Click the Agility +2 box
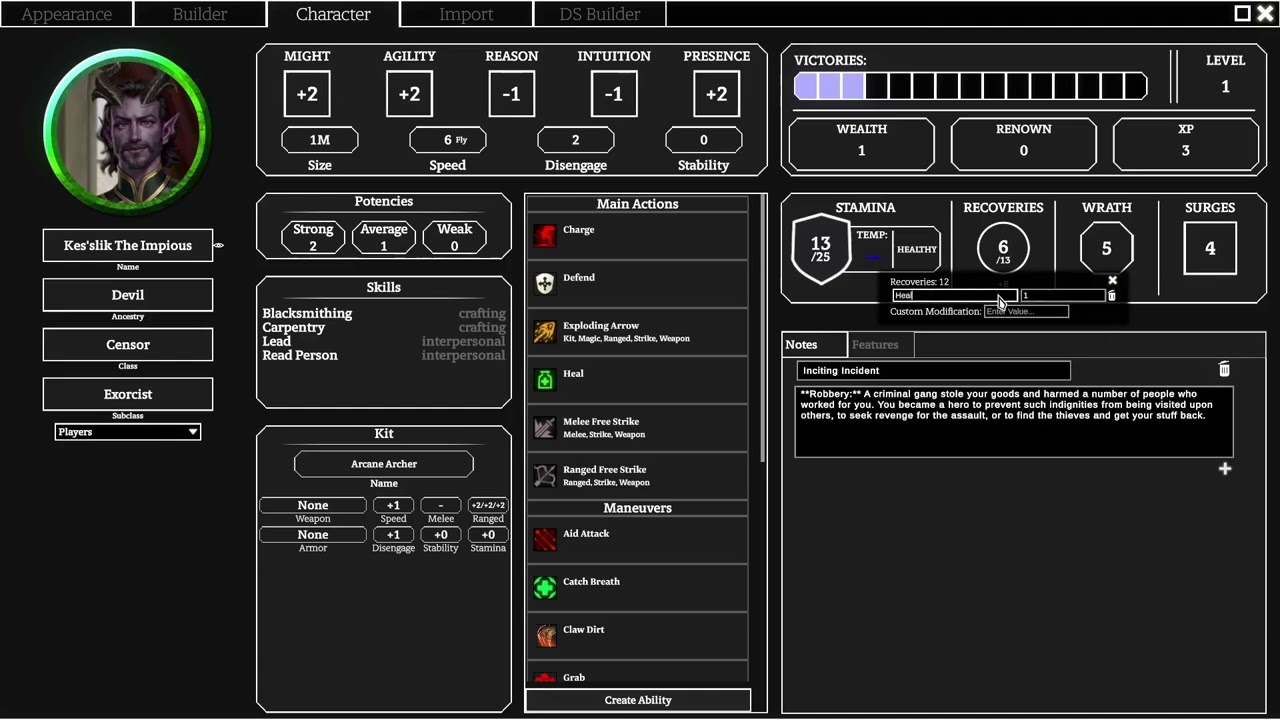1280x720 pixels. 409,94
